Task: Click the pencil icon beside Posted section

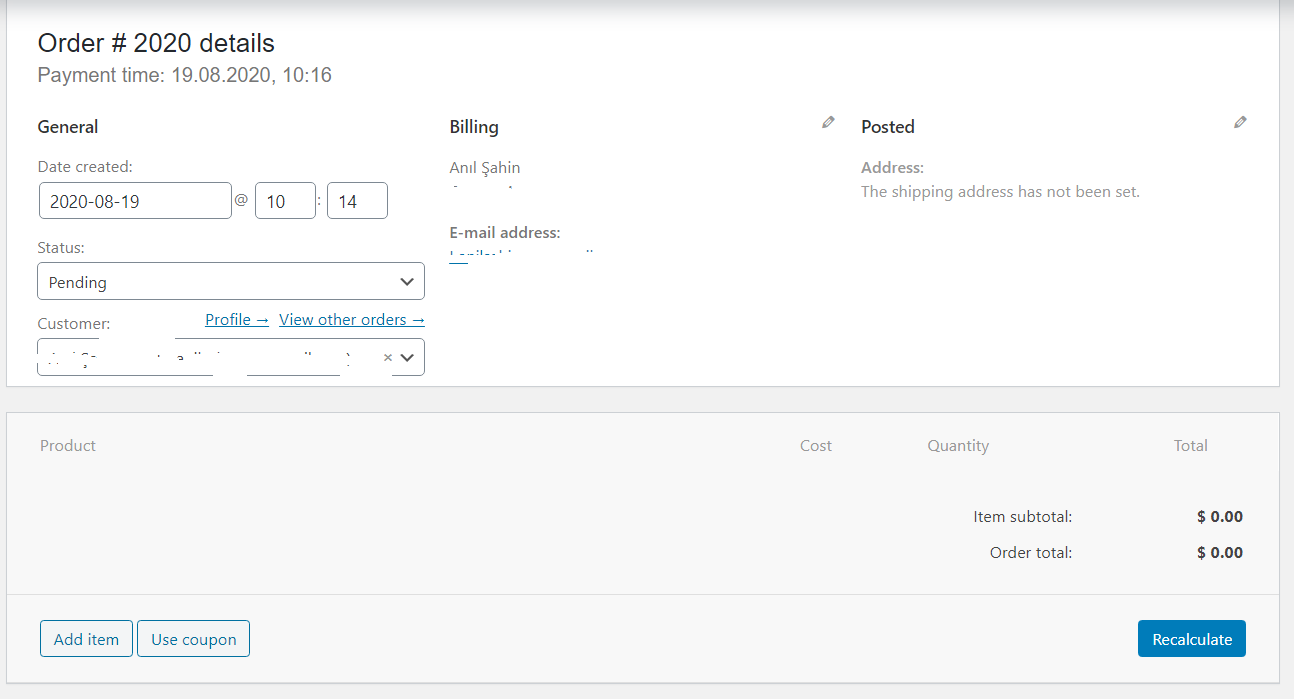Action: coord(1240,121)
